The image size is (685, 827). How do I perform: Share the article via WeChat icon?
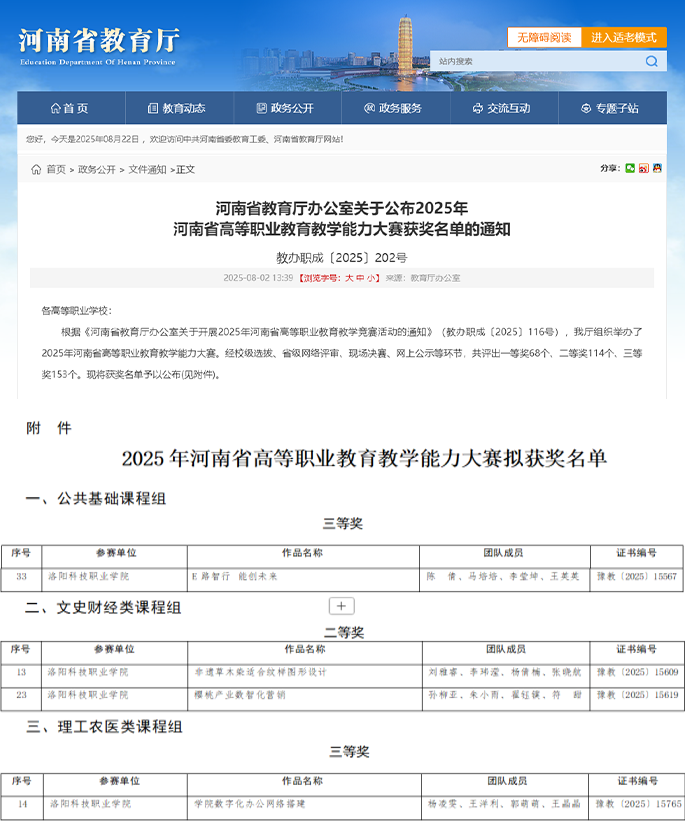coord(630,168)
